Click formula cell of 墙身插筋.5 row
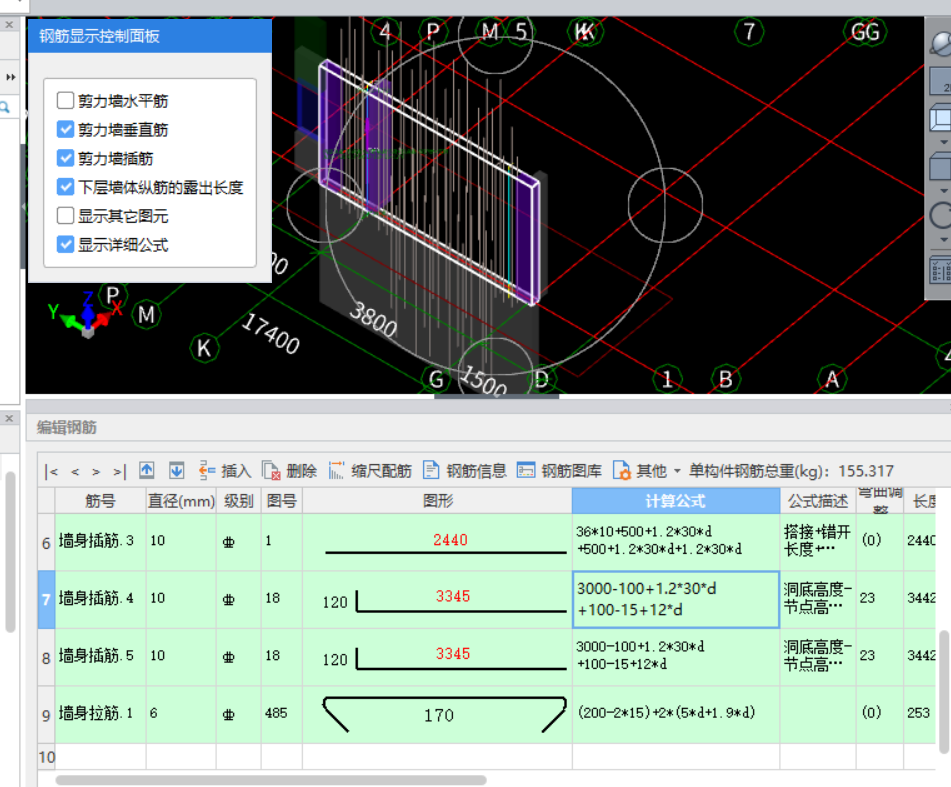951x787 pixels. (676, 656)
